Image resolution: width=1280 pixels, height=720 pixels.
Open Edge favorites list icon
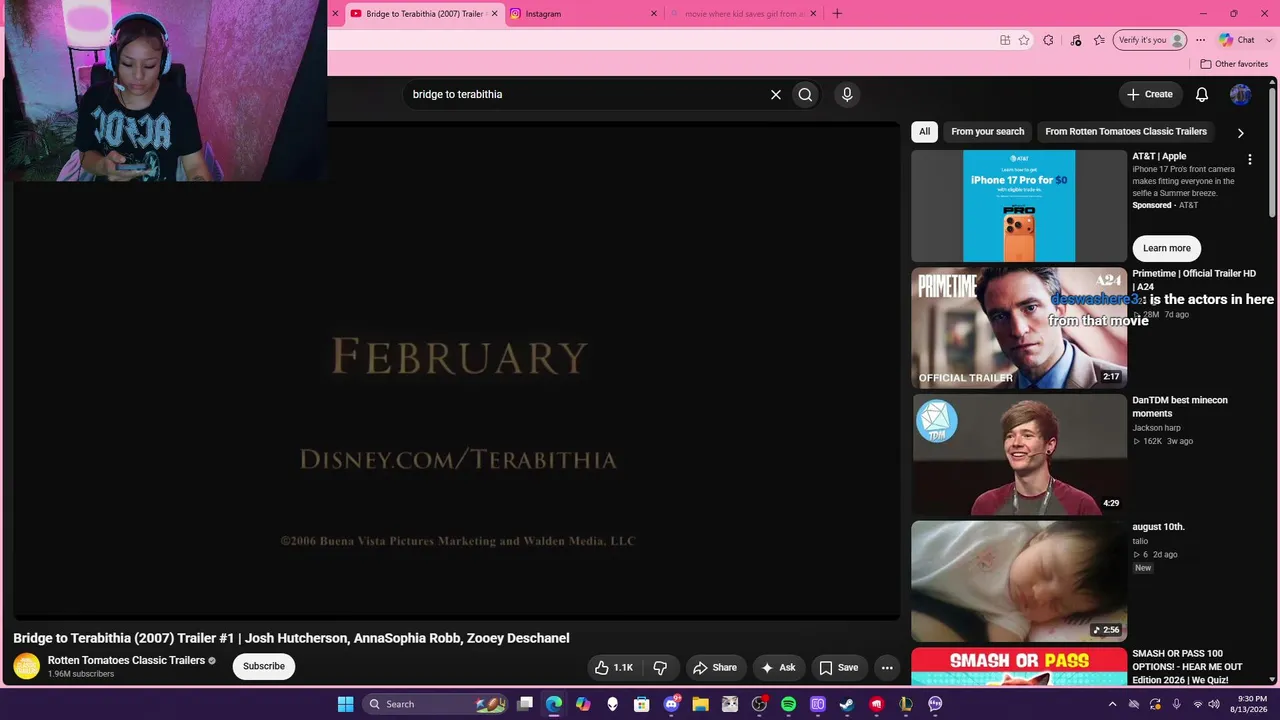1099,40
